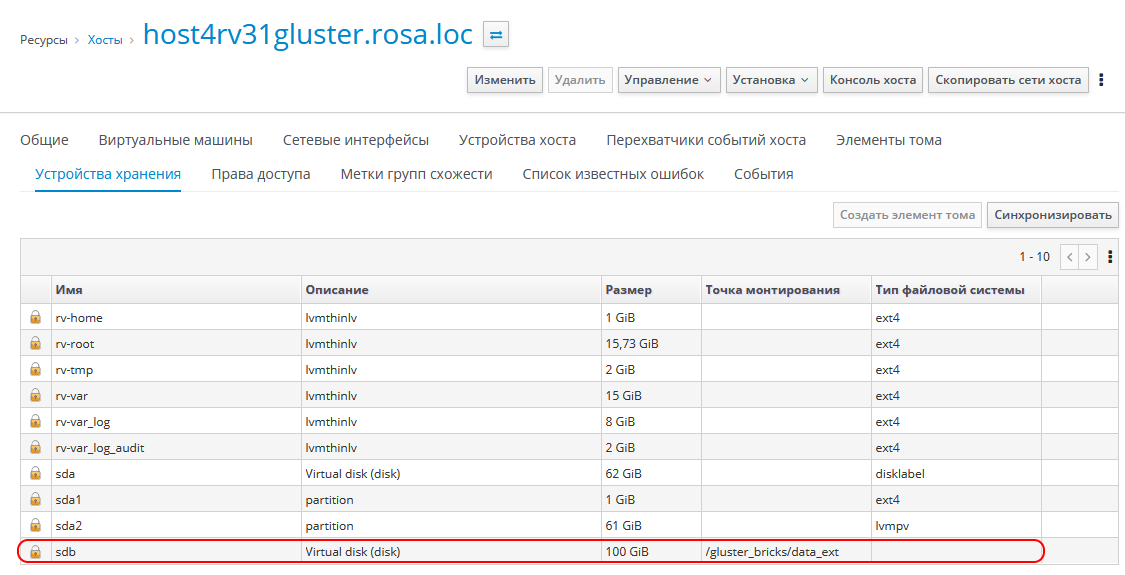This screenshot has height=575, width=1125.
Task: Click the Изменить button
Action: (505, 80)
